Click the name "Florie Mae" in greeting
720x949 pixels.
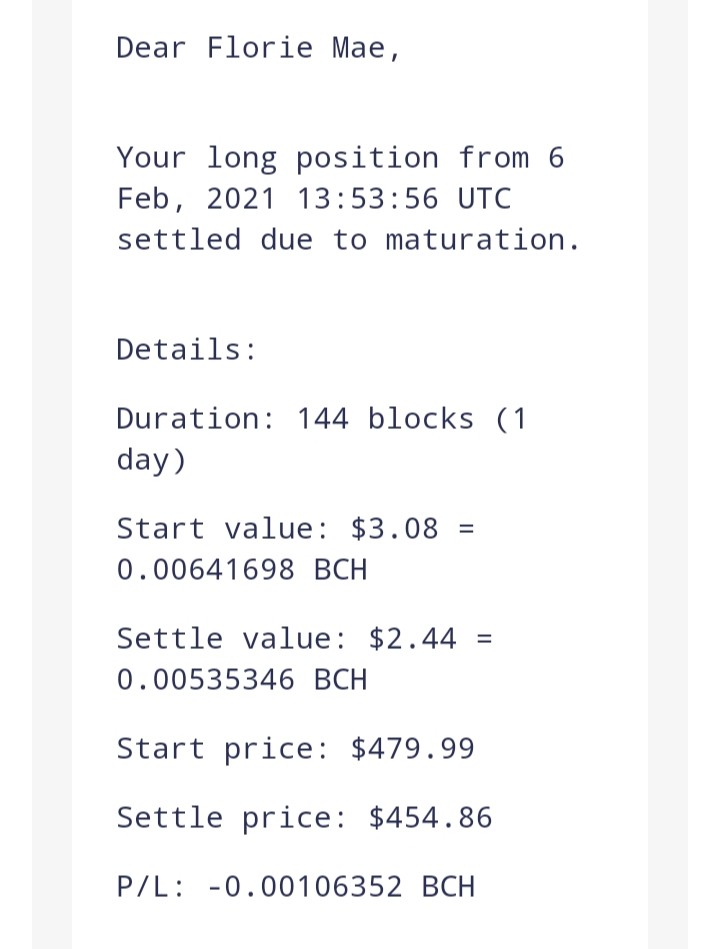pos(296,48)
